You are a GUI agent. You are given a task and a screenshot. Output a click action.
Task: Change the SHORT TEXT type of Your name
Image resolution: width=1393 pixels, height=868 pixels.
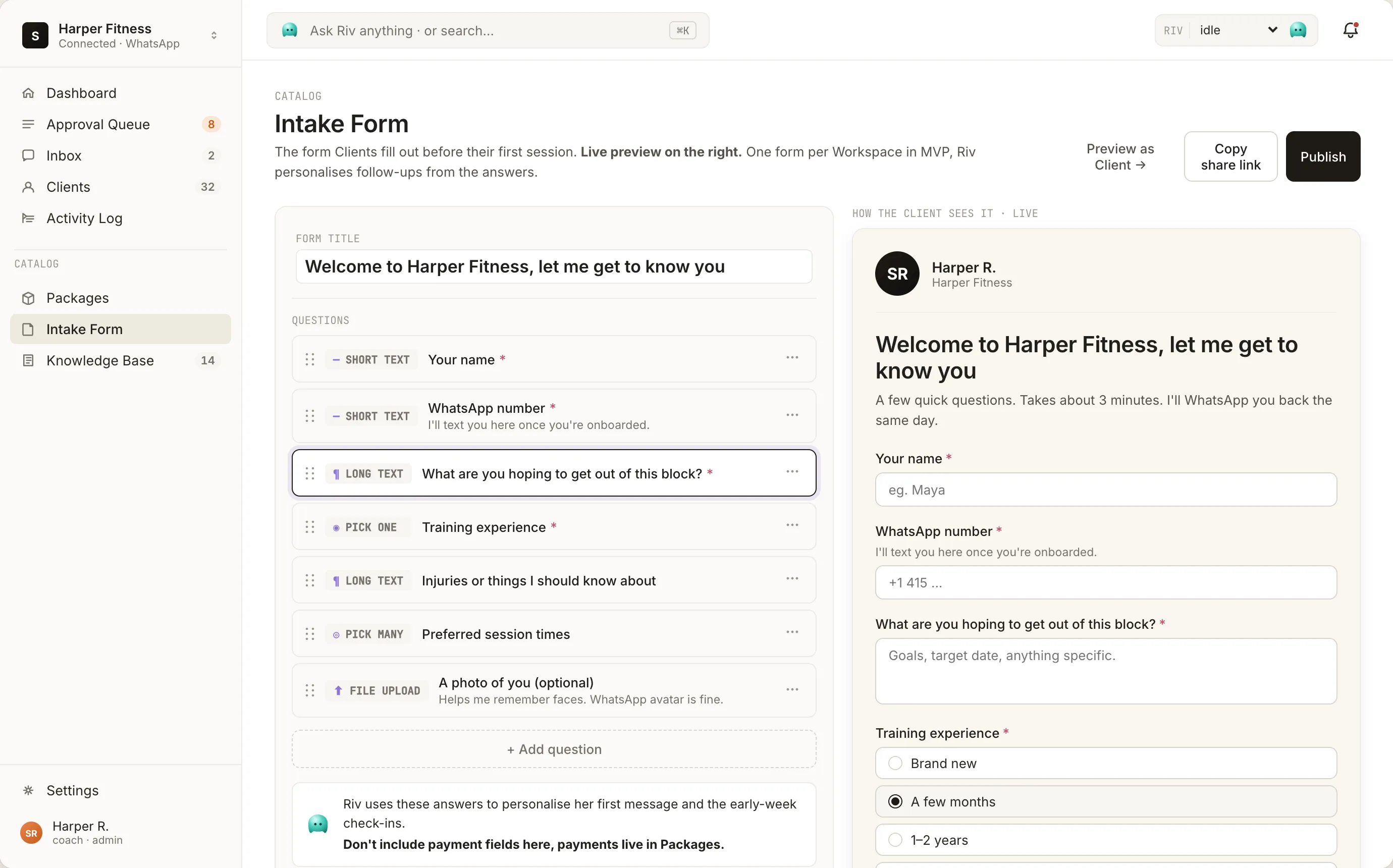[371, 359]
